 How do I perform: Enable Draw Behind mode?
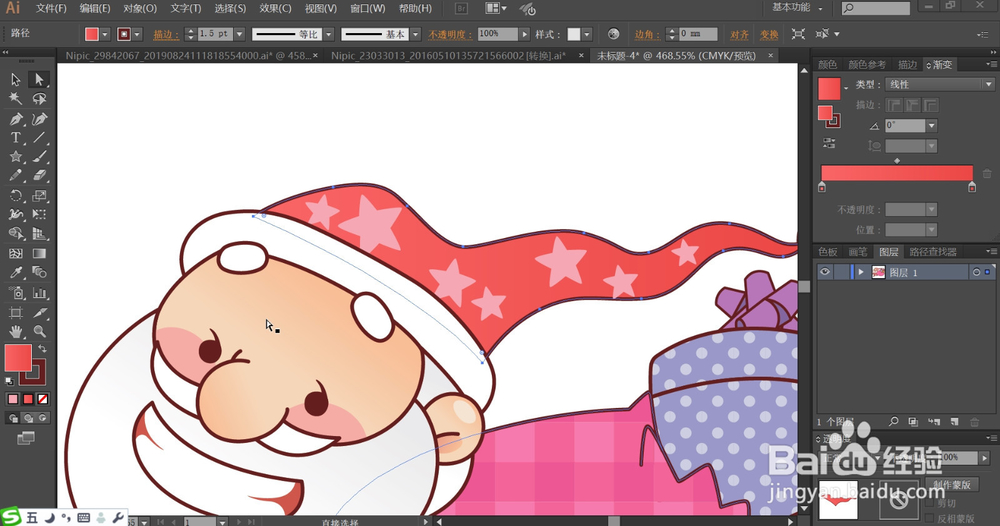tap(28, 418)
